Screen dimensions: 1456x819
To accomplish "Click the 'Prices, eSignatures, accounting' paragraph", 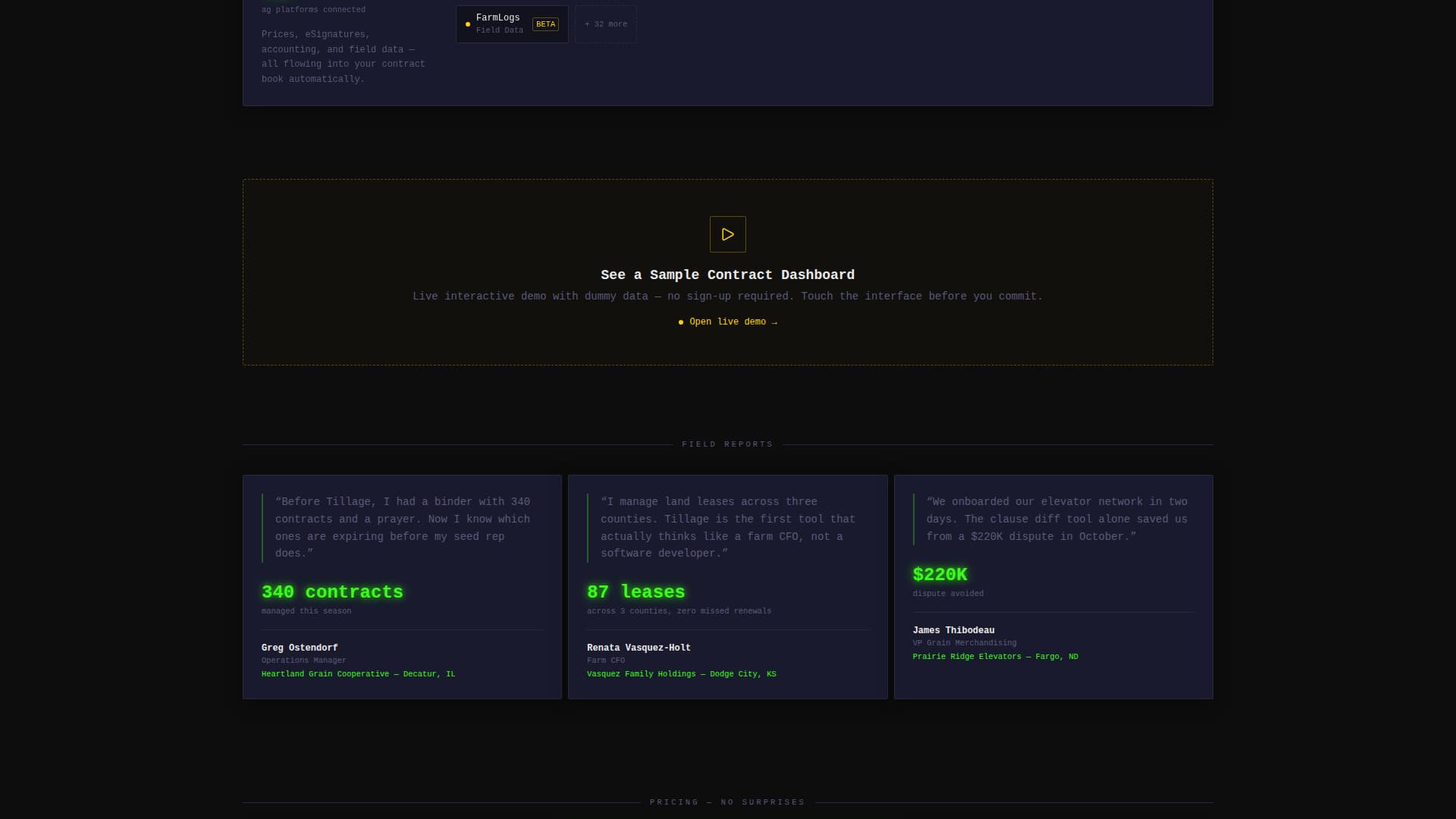I will pos(344,57).
